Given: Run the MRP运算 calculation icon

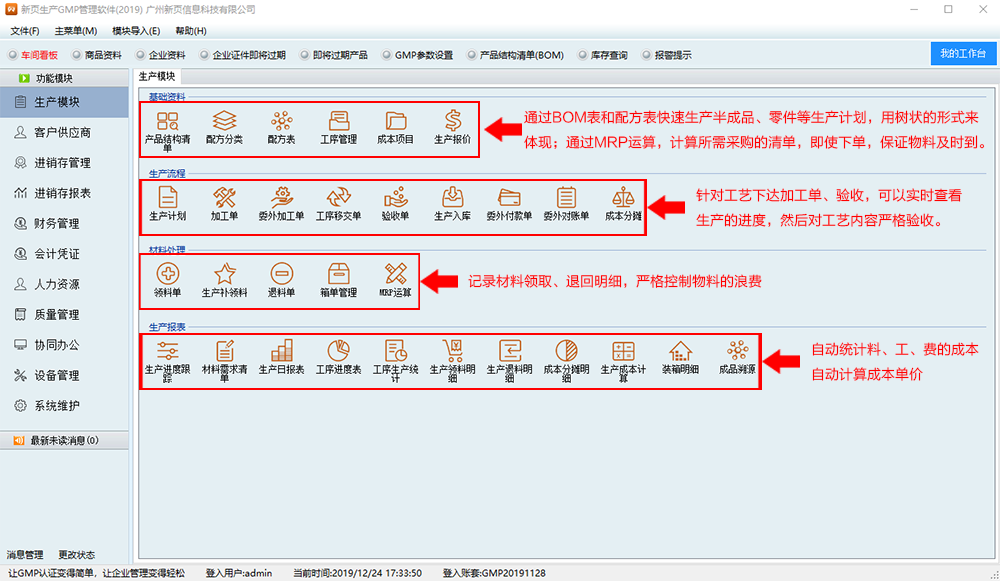Looking at the screenshot, I should tap(395, 275).
